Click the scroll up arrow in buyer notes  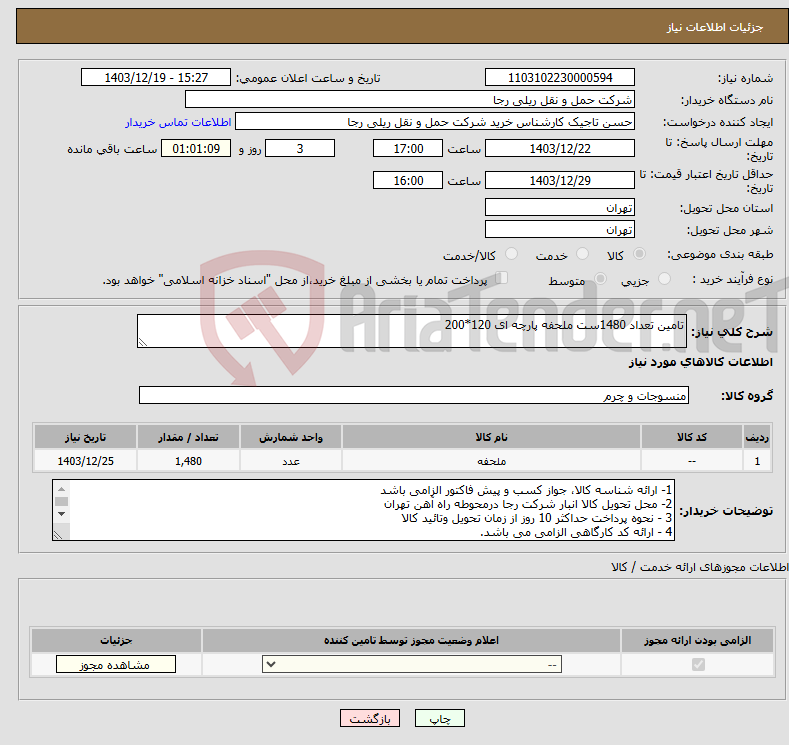pyautogui.click(x=61, y=488)
